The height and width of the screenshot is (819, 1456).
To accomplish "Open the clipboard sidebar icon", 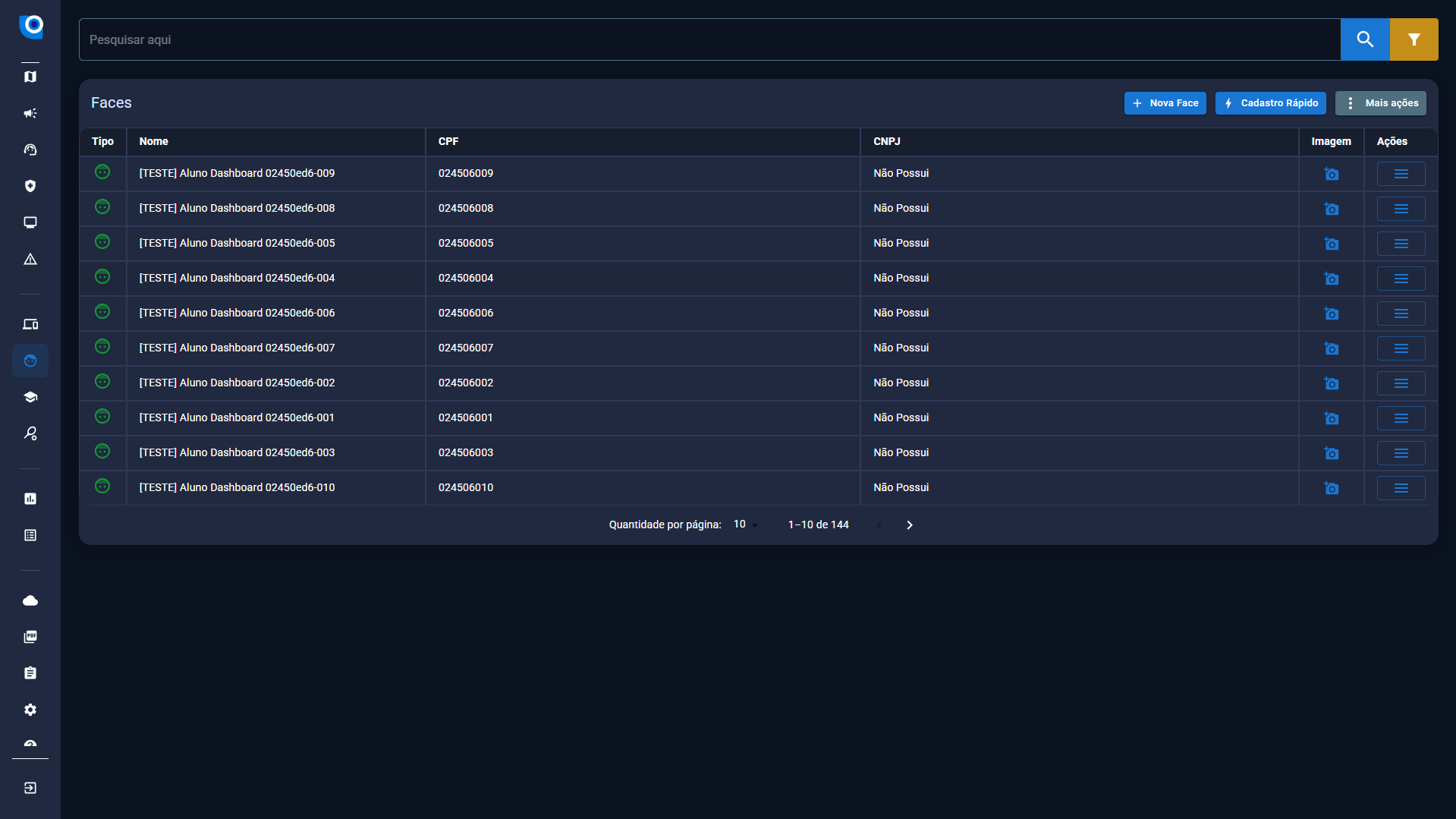I will click(30, 673).
